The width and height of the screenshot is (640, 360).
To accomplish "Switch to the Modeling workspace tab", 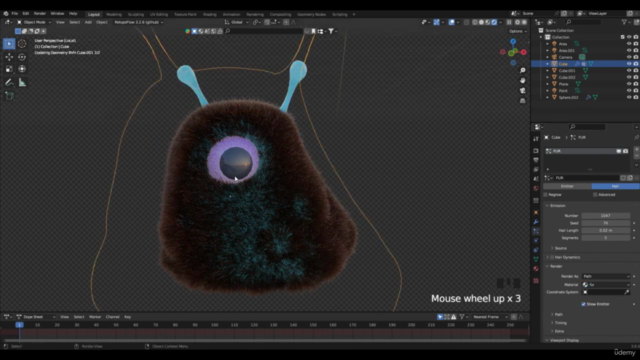I will pyautogui.click(x=113, y=14).
